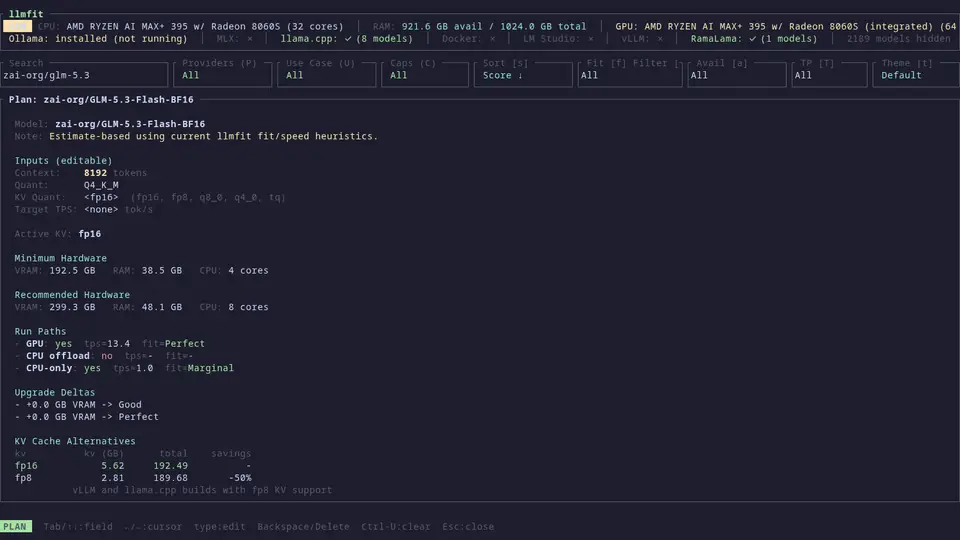This screenshot has width=960, height=540.
Task: Click the Ctrl-U:clear hint
Action: click(x=396, y=527)
